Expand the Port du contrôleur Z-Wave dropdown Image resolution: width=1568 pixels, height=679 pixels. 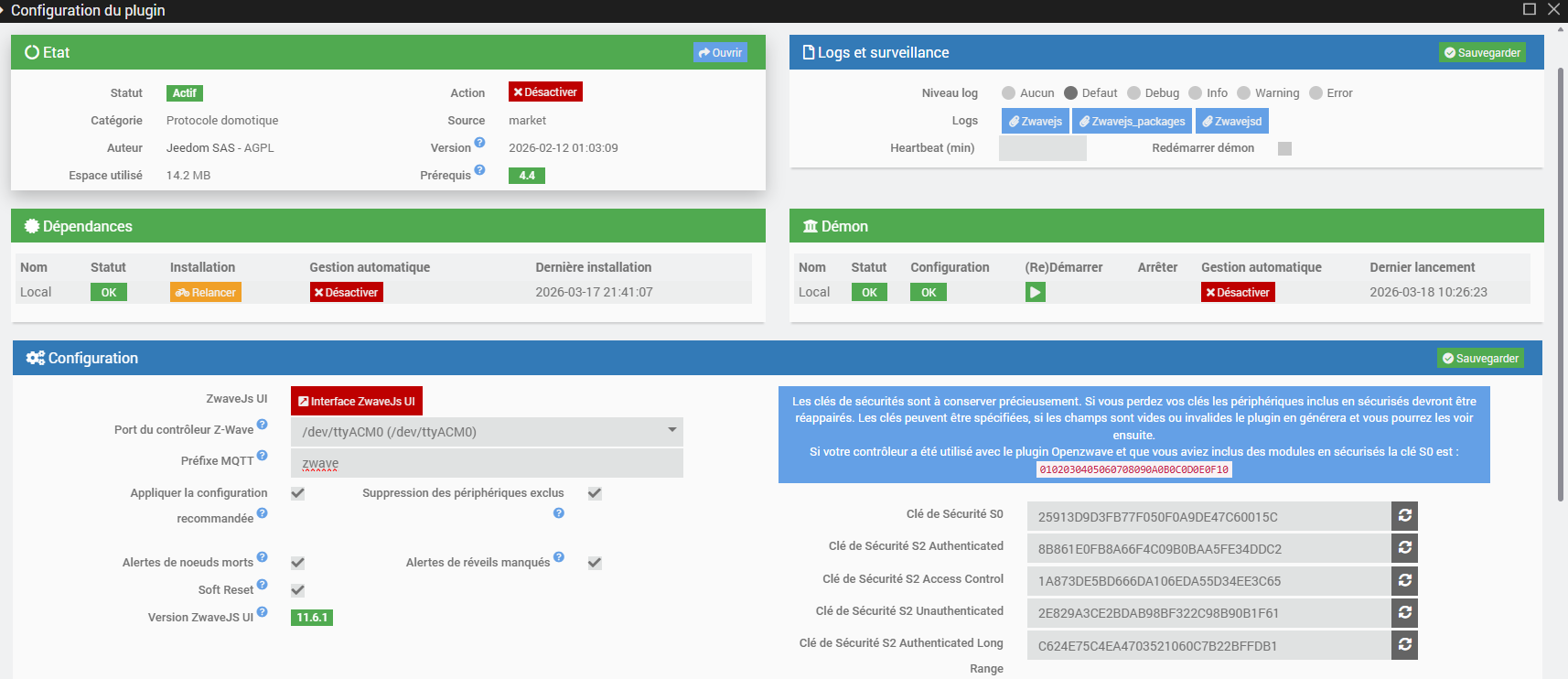click(487, 432)
